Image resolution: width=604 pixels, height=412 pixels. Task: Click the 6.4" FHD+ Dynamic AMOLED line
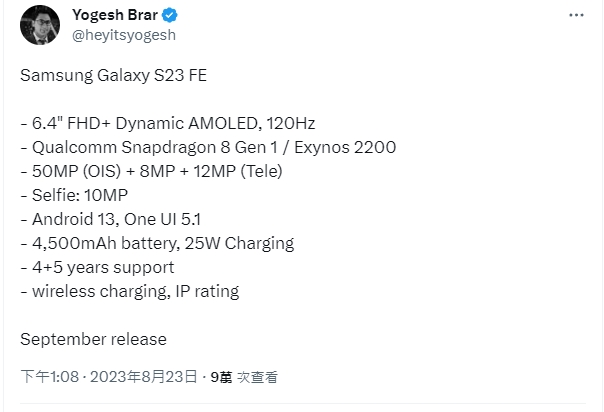click(x=168, y=123)
